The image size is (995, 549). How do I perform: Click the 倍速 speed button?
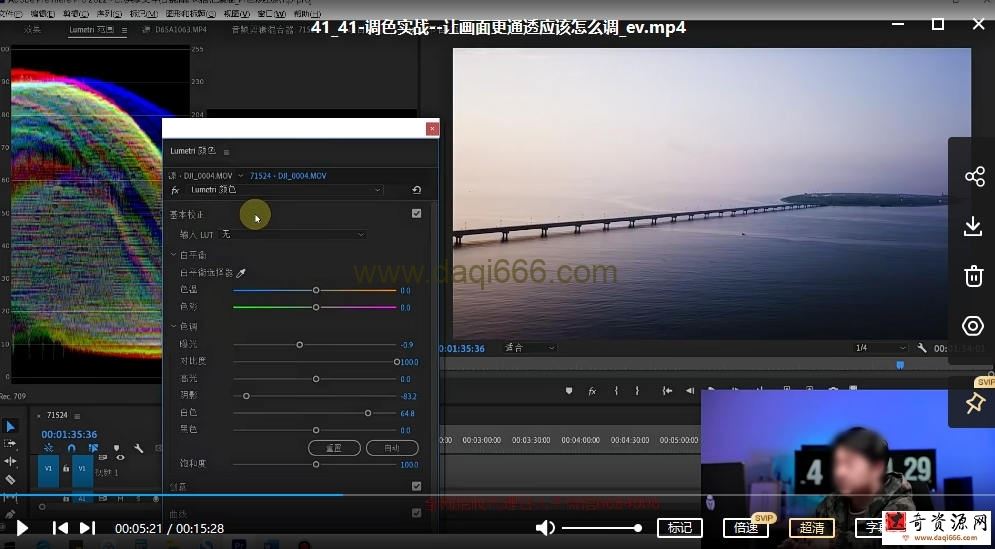(746, 527)
